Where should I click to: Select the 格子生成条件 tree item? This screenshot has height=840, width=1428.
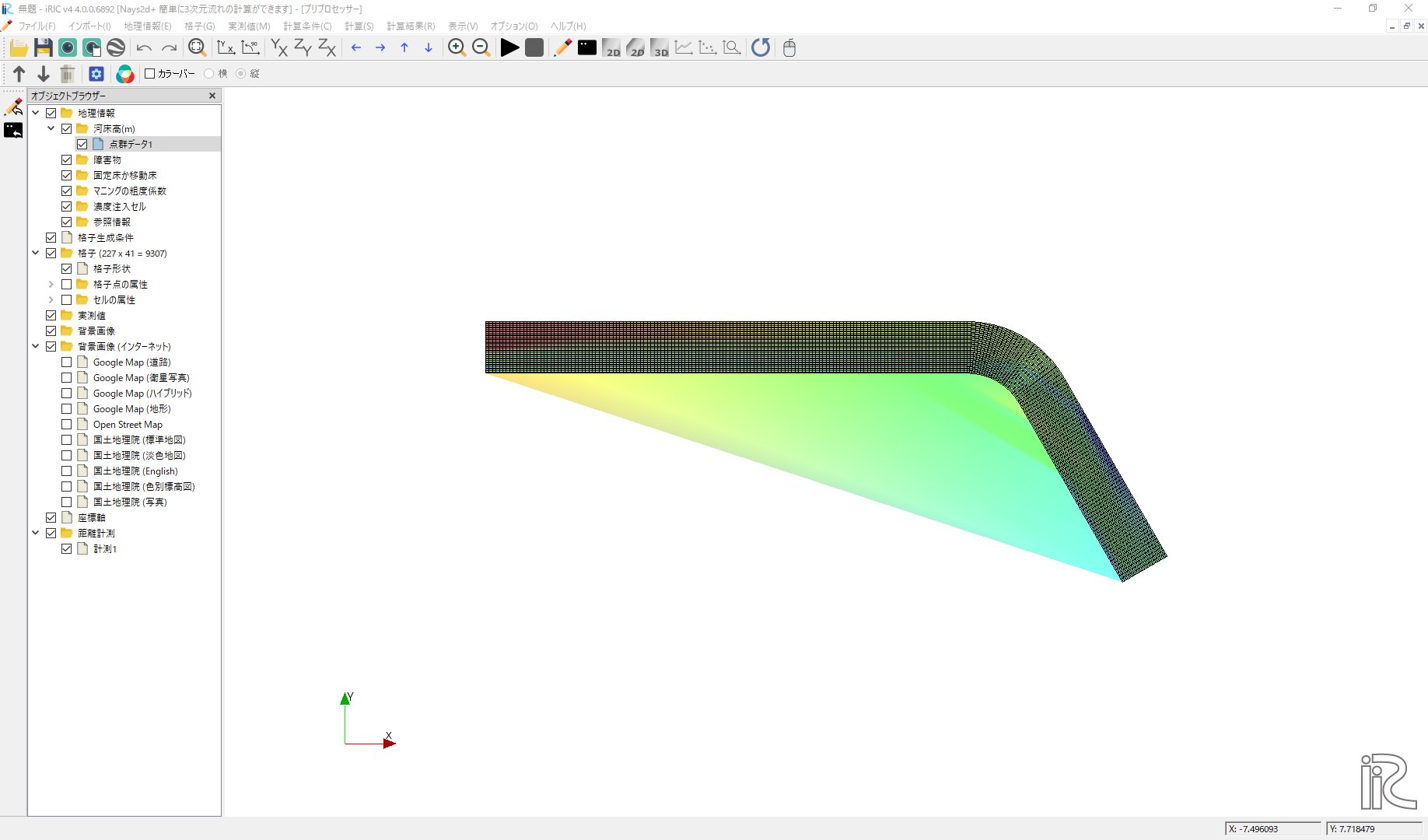[106, 238]
